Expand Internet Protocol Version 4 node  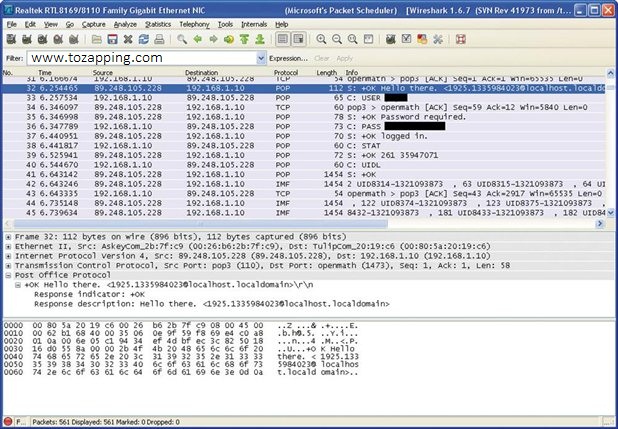click(x=8, y=256)
